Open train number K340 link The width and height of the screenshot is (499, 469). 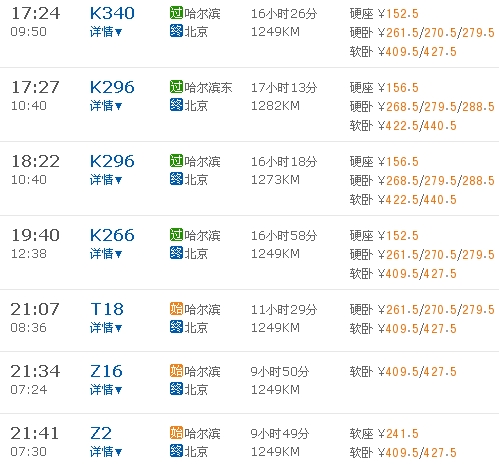tap(112, 13)
